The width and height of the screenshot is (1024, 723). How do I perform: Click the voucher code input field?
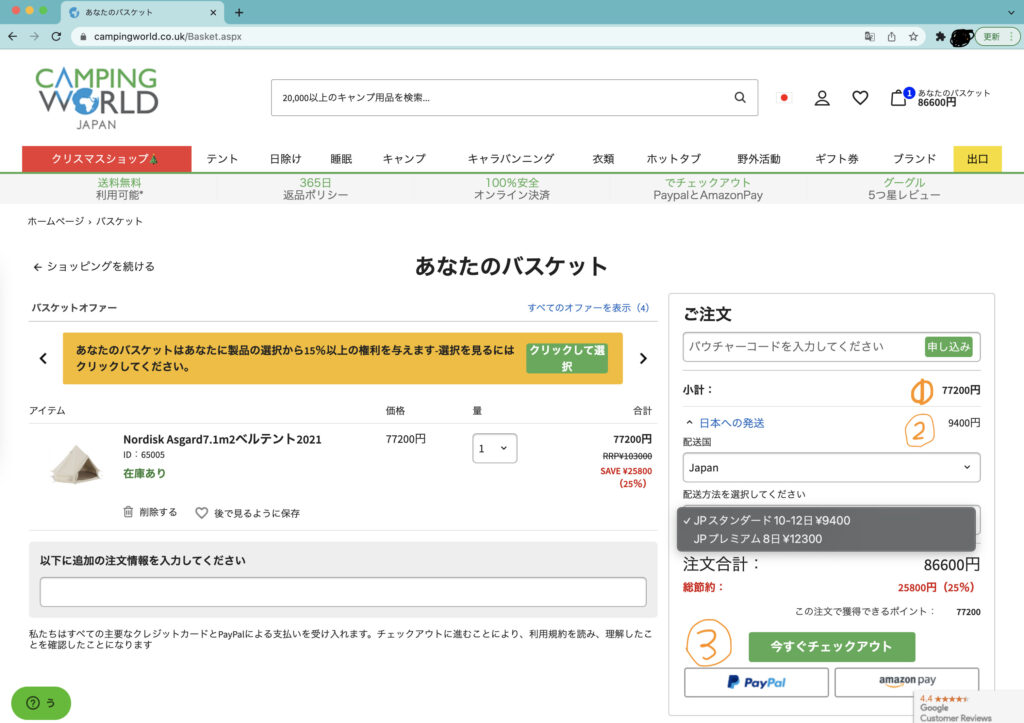[803, 347]
